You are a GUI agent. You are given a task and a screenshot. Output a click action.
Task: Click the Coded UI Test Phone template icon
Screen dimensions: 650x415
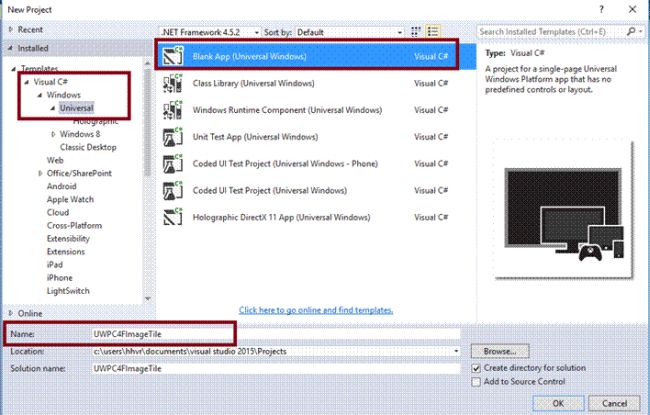[x=173, y=164]
